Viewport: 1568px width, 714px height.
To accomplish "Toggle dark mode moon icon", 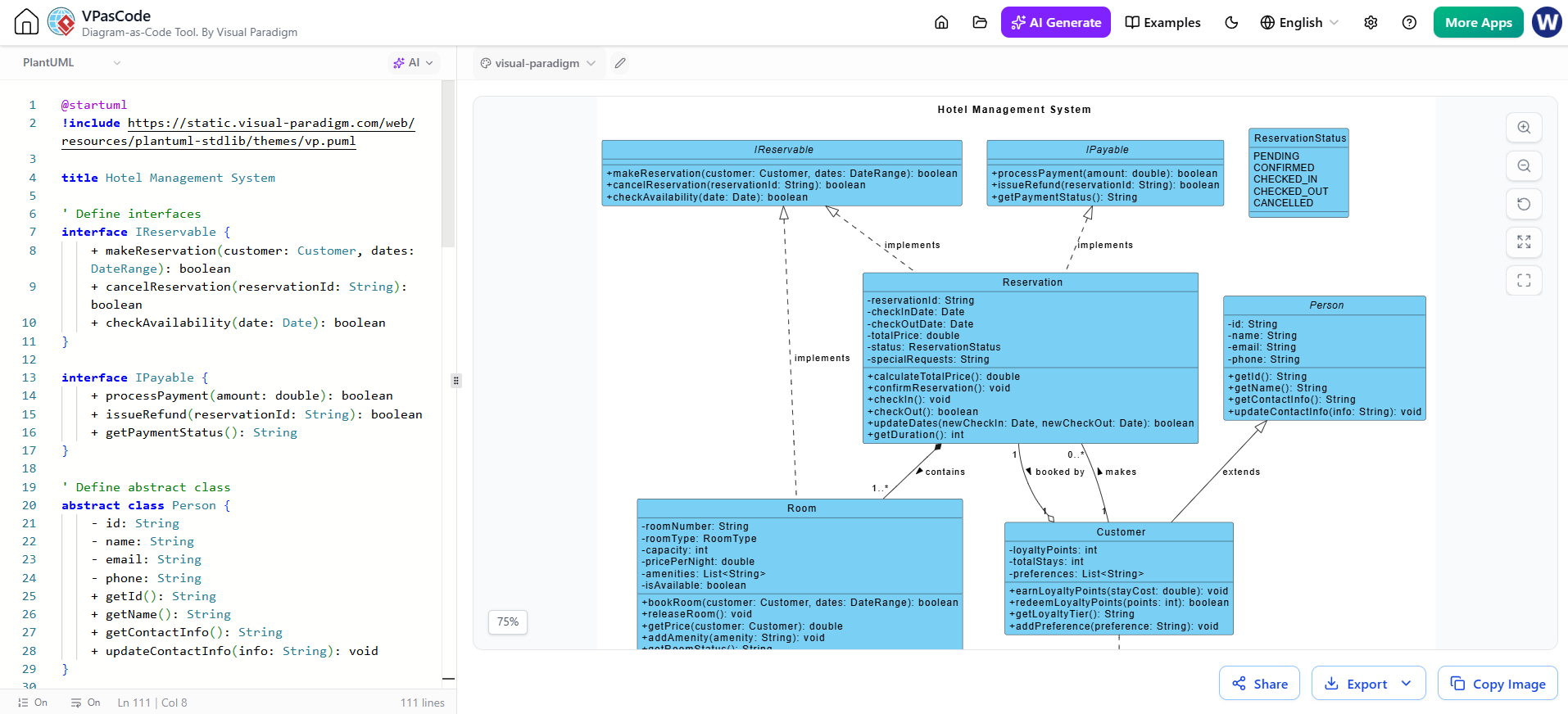I will click(1231, 22).
